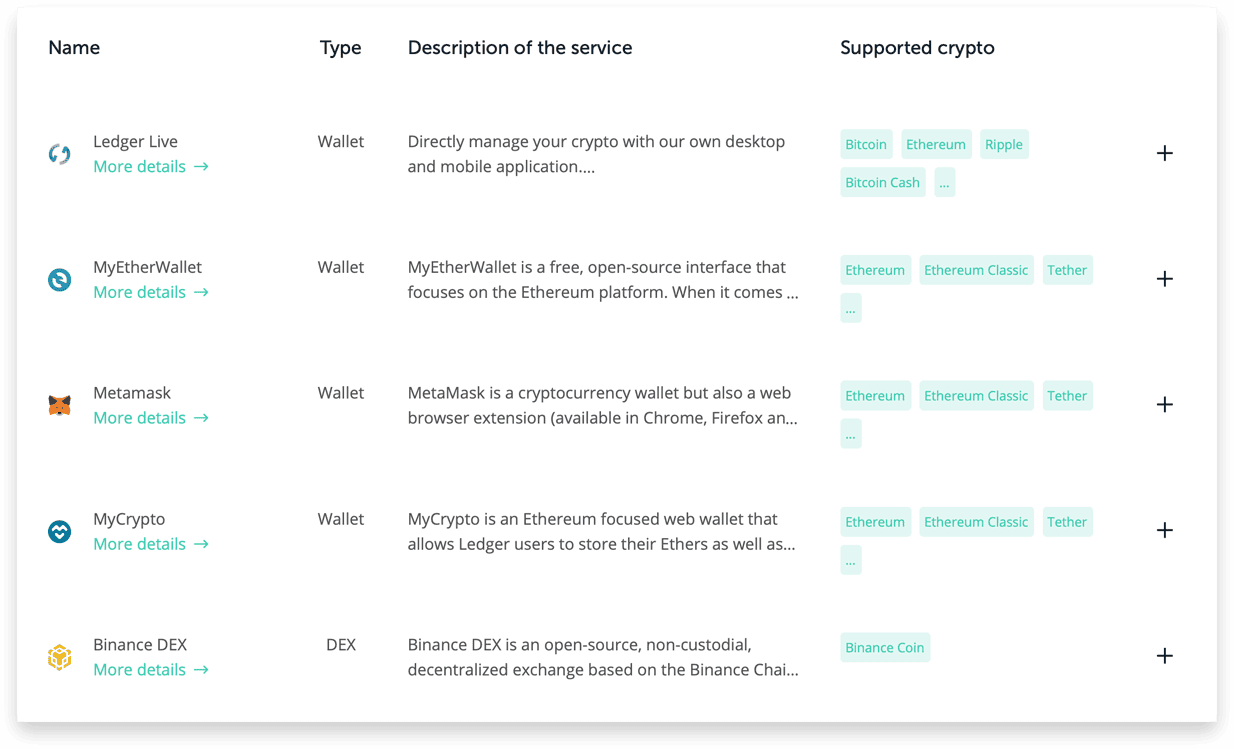Show more cryptos in MyCrypto ellipsis tag
The image size is (1234, 749).
point(850,560)
